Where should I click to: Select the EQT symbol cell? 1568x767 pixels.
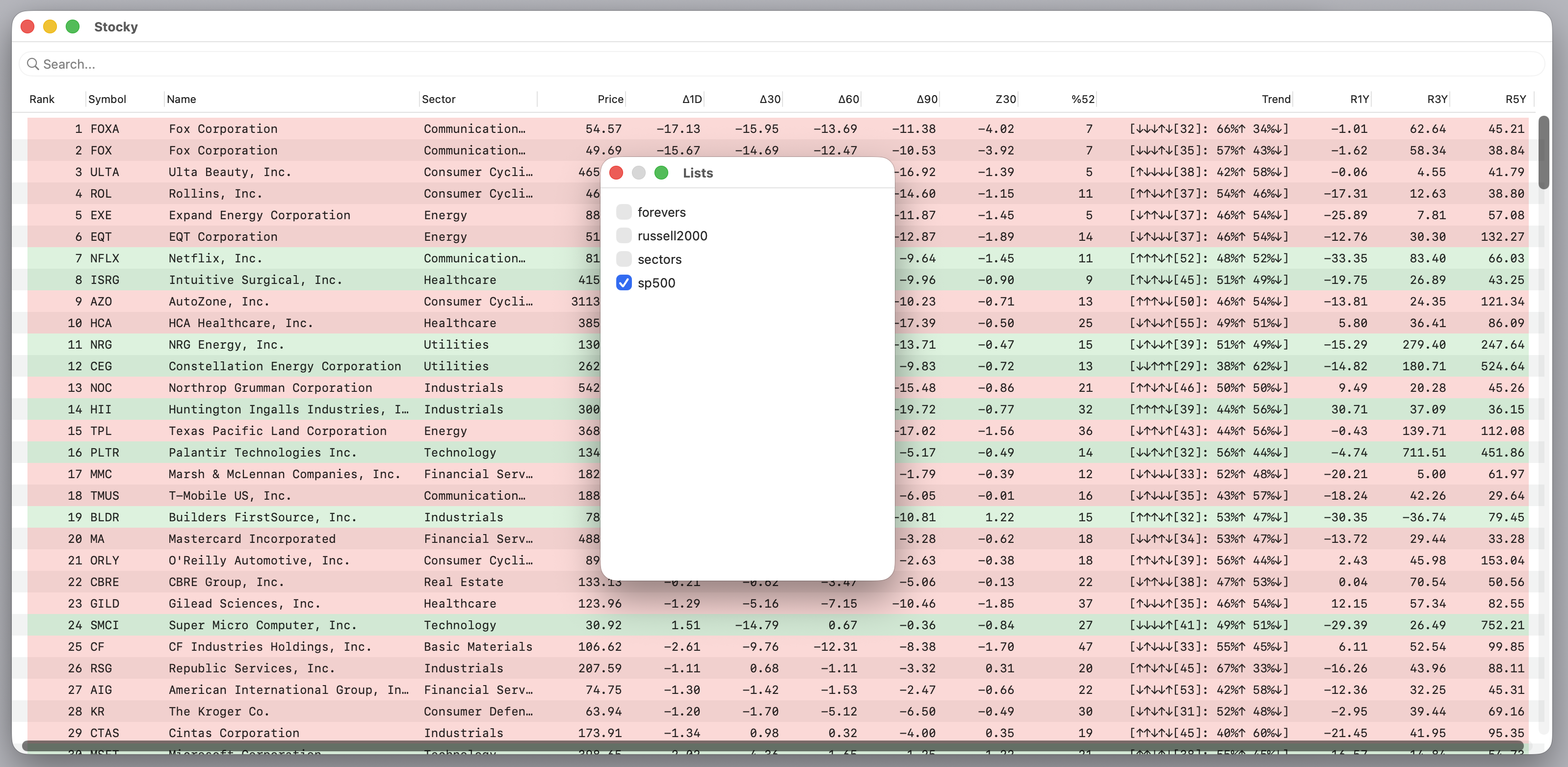(x=101, y=236)
